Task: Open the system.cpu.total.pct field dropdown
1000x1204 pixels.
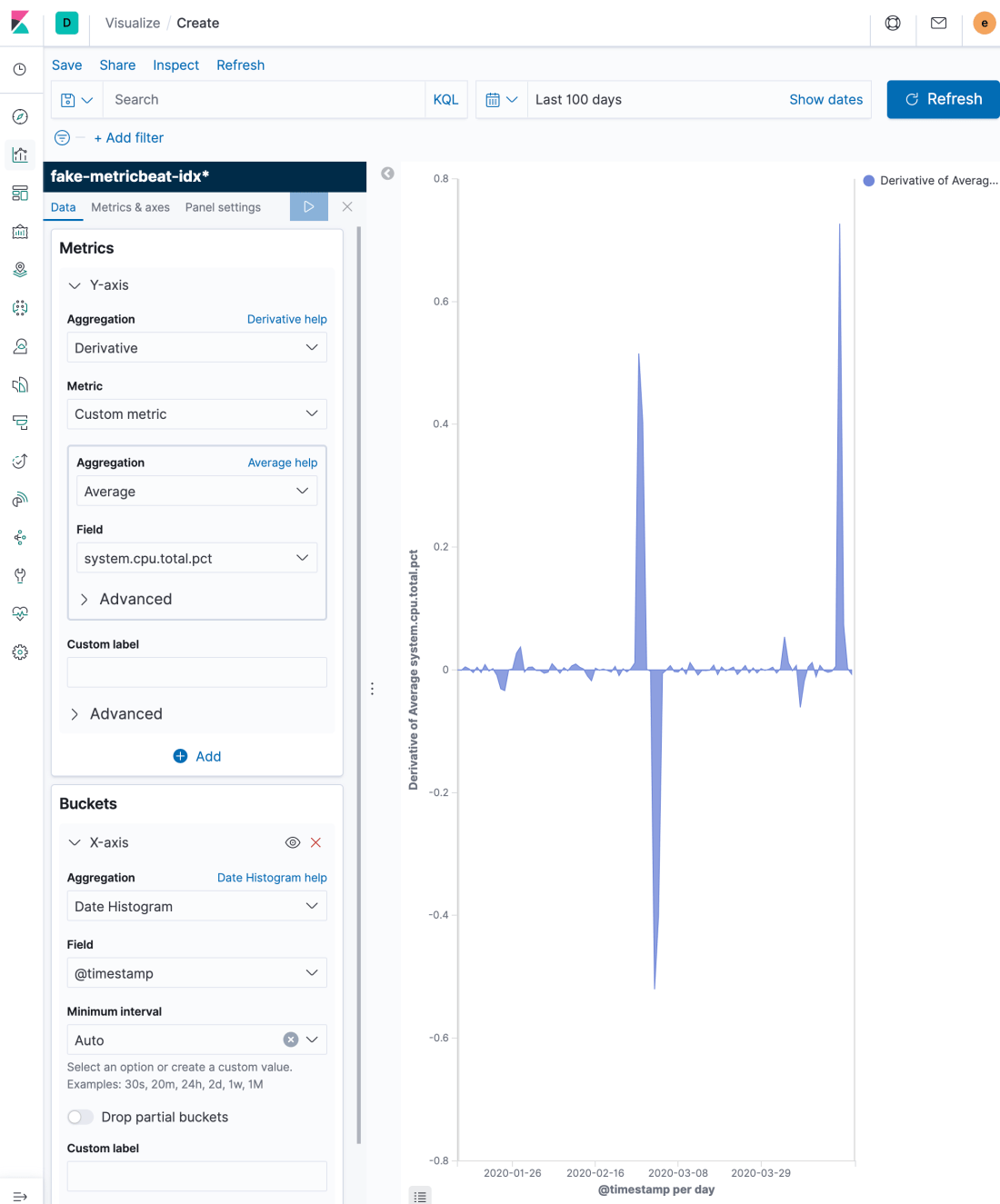Action: pos(196,558)
